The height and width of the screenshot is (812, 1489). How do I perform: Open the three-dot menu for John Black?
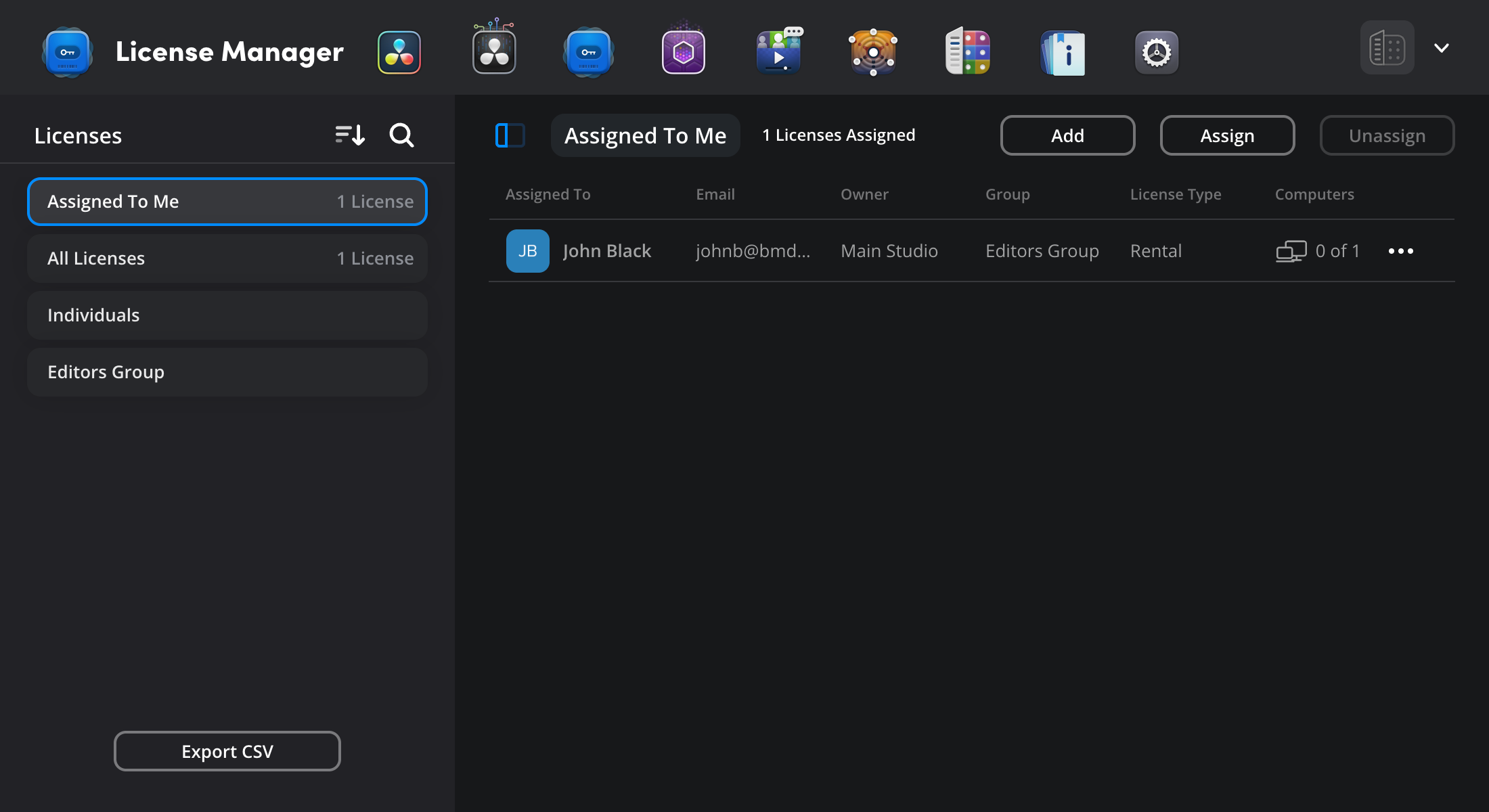coord(1401,250)
